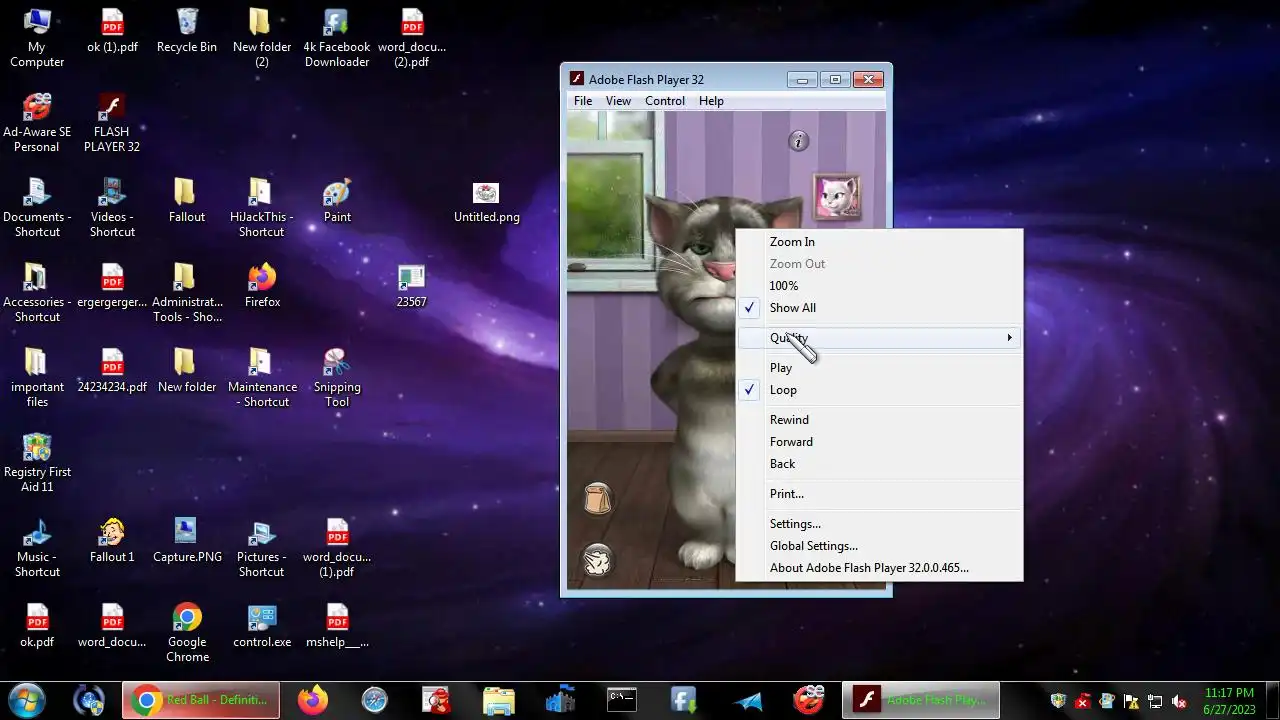This screenshot has height=720, width=1280.
Task: Select ergergerger... pdf file
Action: click(x=112, y=286)
